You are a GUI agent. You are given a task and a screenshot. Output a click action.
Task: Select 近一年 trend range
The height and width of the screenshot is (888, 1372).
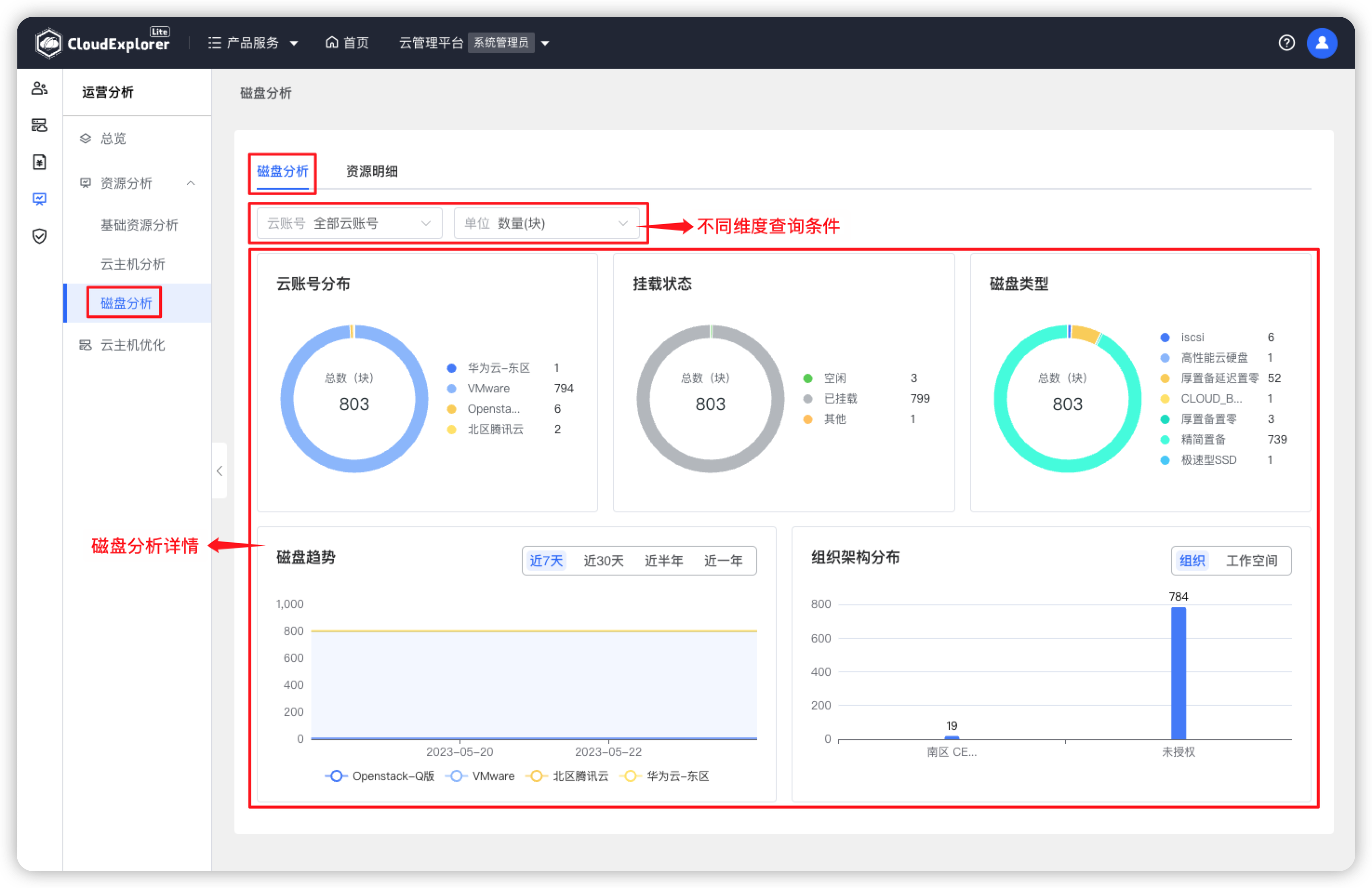[x=723, y=561]
